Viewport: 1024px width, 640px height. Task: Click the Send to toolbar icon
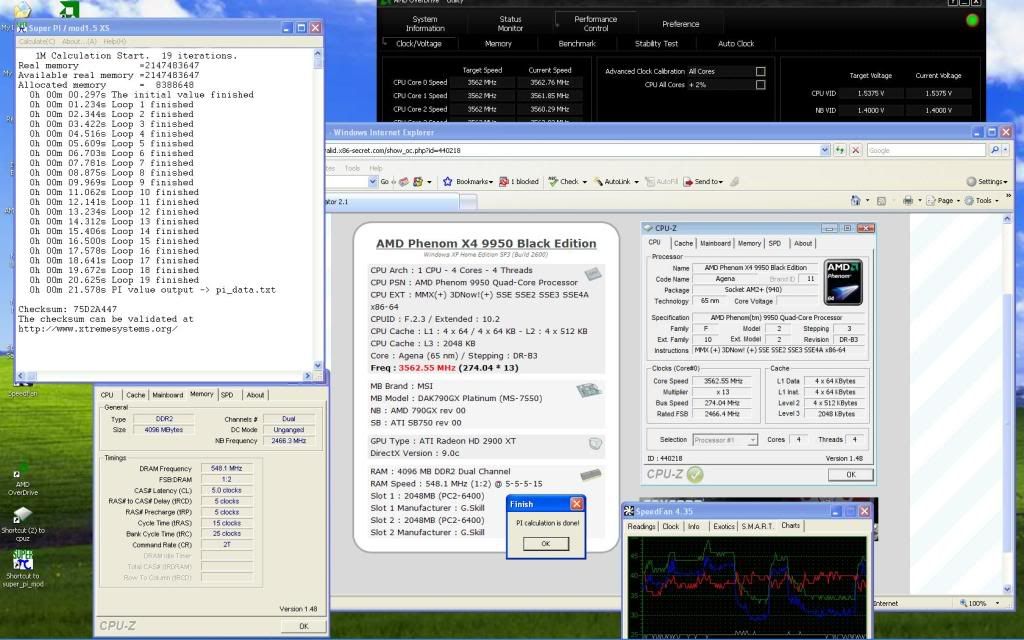[x=688, y=182]
